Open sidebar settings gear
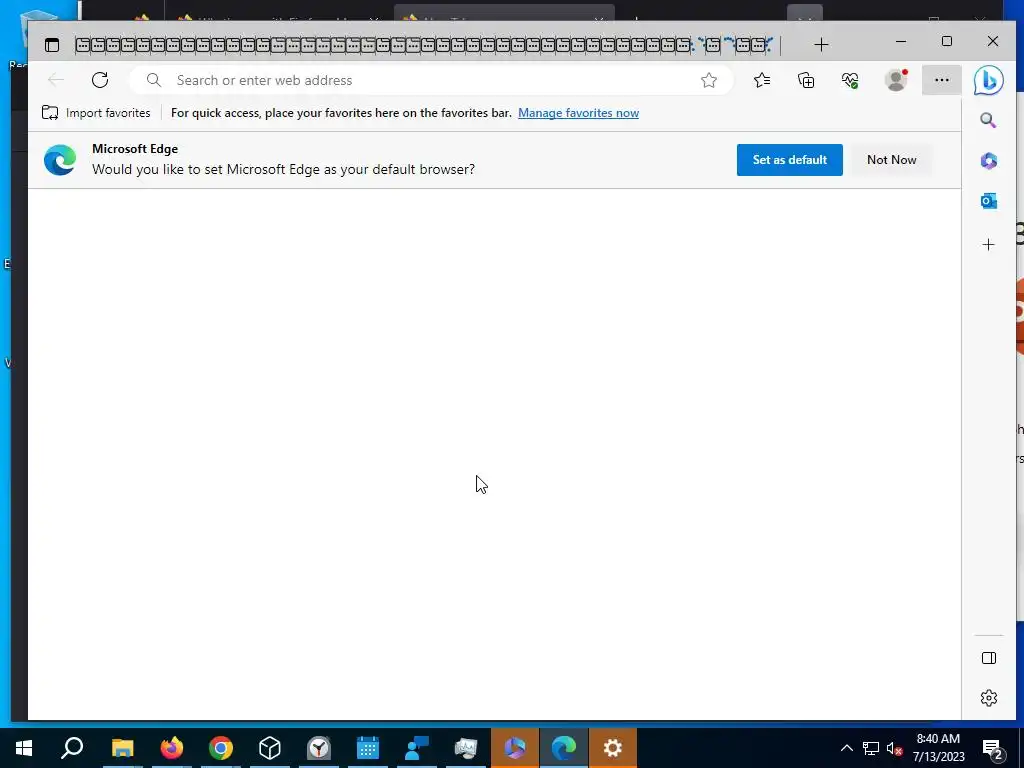1024x768 pixels. (989, 698)
